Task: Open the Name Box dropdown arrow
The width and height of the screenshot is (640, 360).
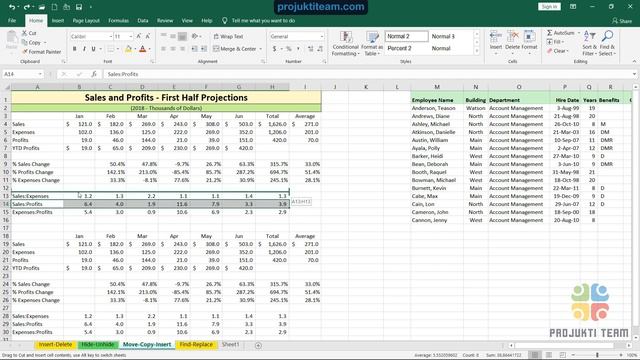Action: point(40,74)
